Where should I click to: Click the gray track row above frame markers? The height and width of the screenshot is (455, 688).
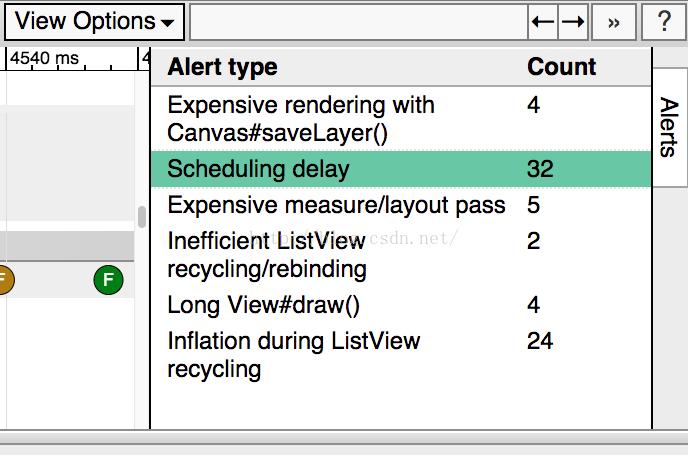[67, 246]
